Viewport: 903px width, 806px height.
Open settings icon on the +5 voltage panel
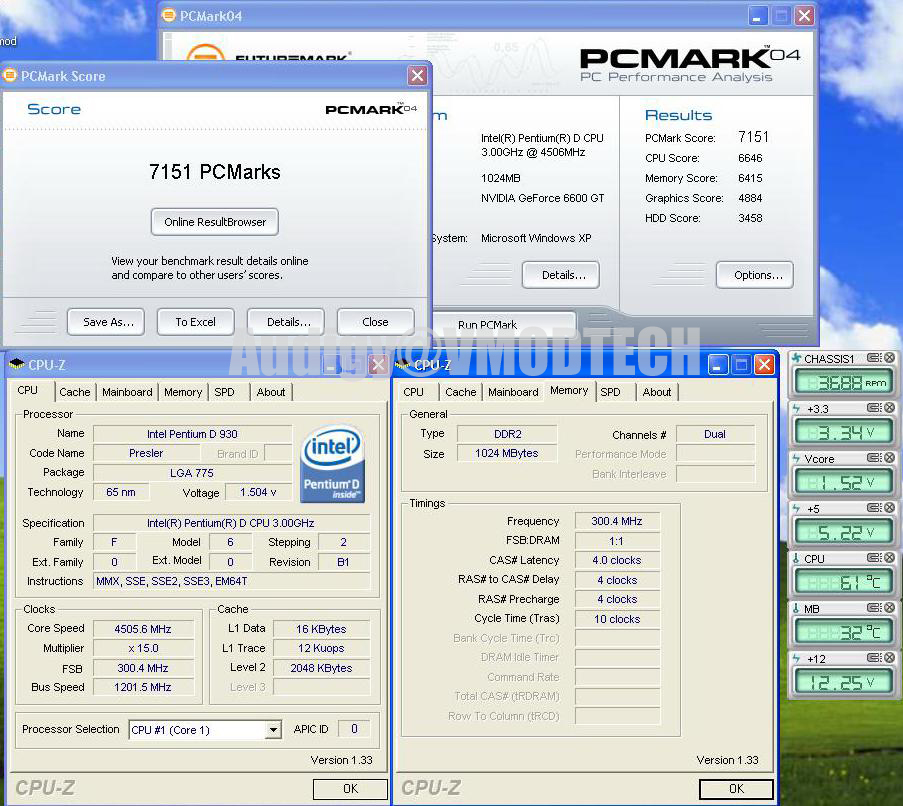[874, 508]
